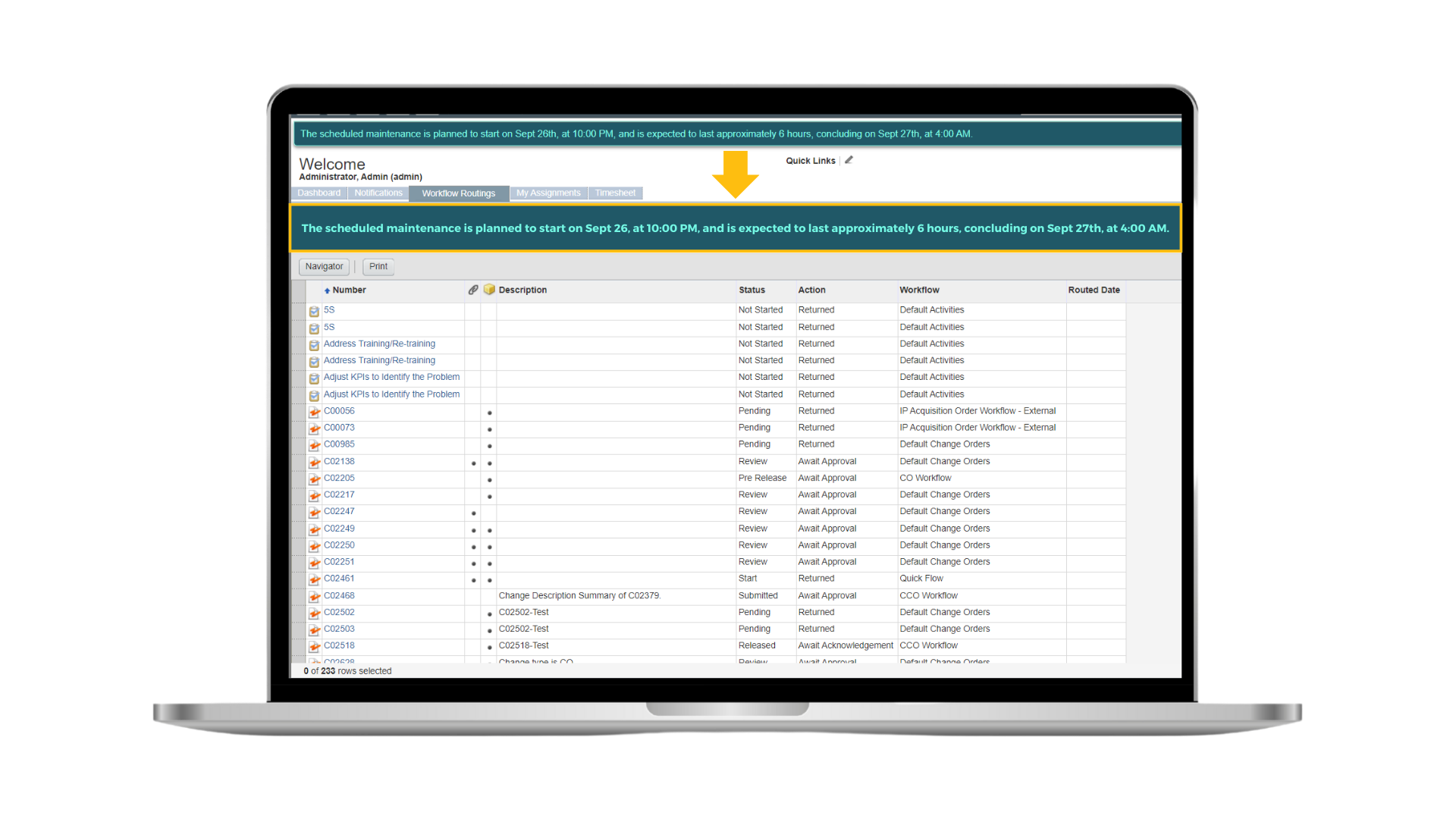Click the orange document icon for 5S
The width and height of the screenshot is (1456, 819).
point(314,310)
